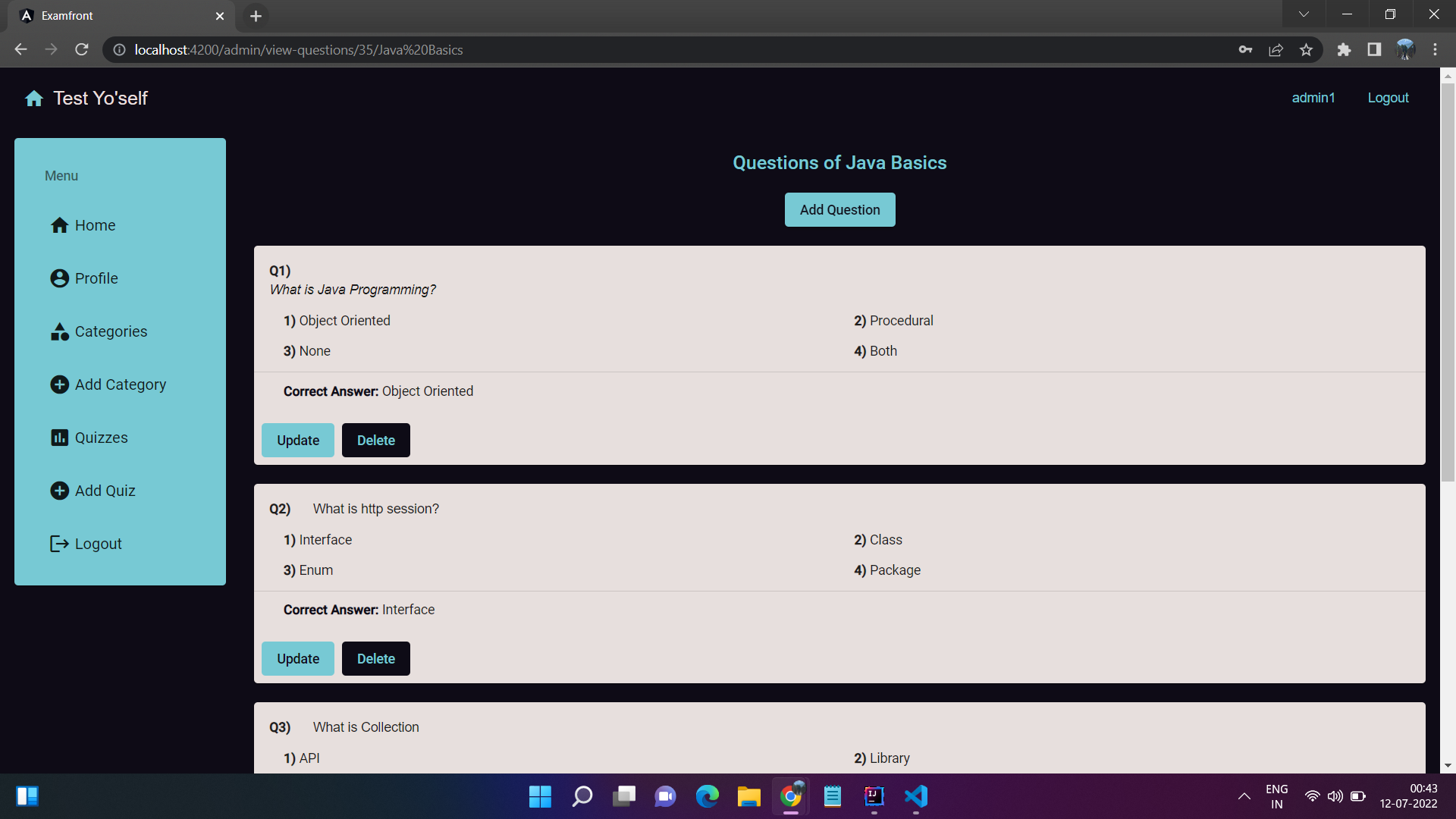Screen dimensions: 1456x819
Task: Open File Explorer from the taskbar
Action: (x=748, y=796)
